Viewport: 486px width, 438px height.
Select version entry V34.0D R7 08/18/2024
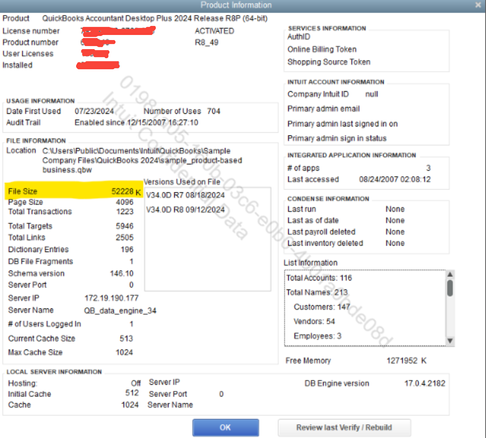[185, 195]
